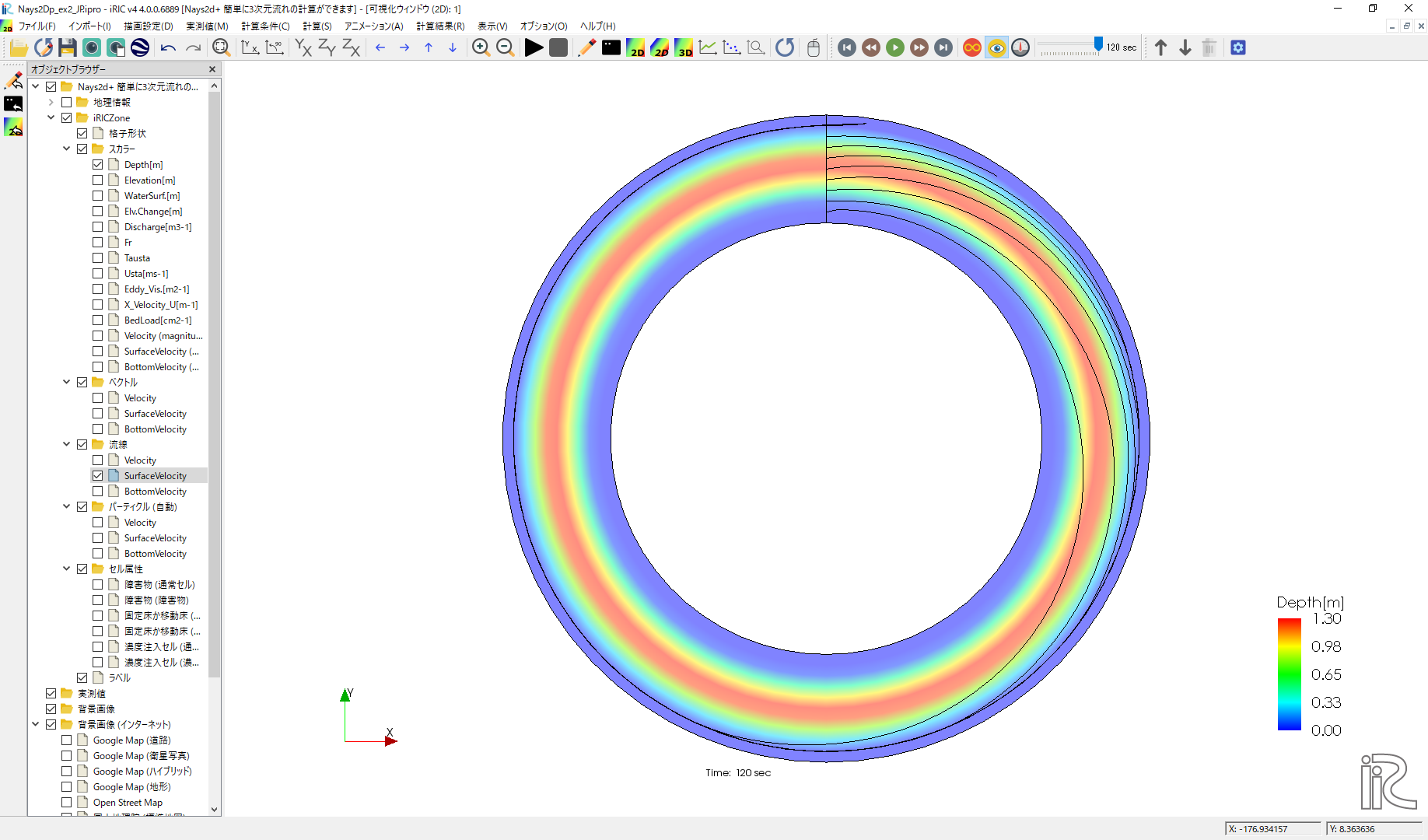Toggle the yellow eye follow-last-step button
The image size is (1428, 840).
(997, 48)
